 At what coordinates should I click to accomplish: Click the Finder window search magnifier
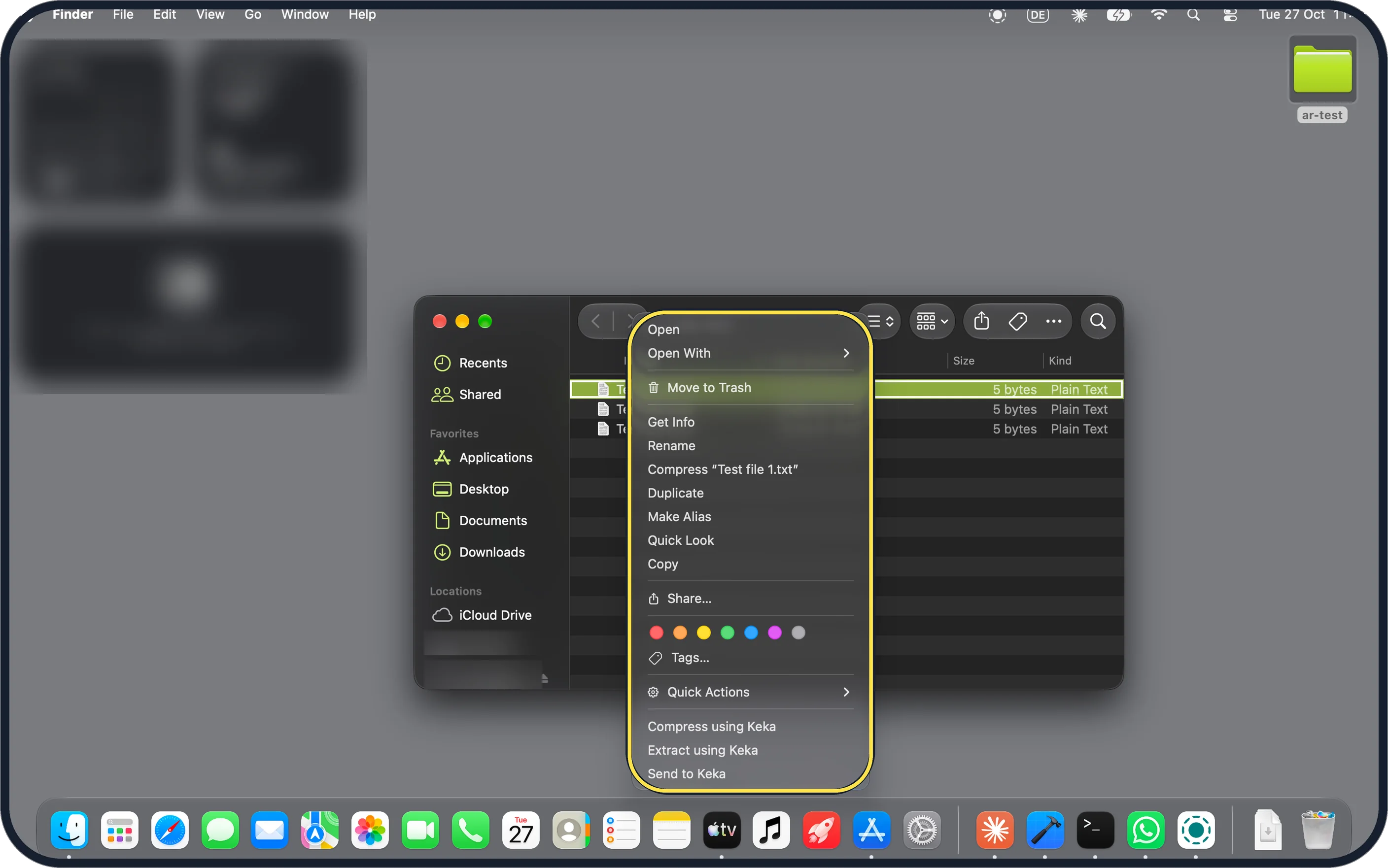point(1098,321)
